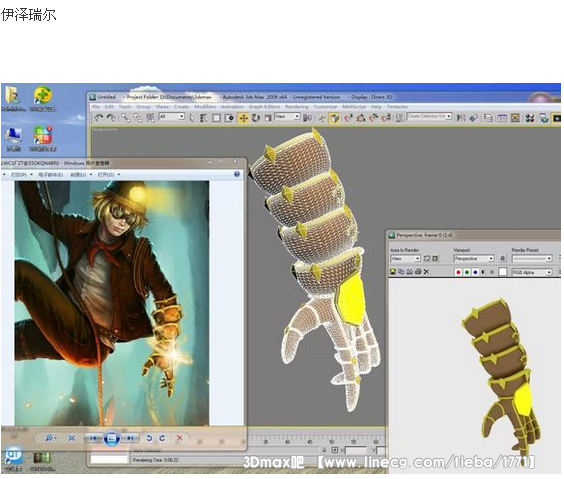Screen dimensions: 564x479
Task: Toggle the alpha channel display
Action: click(483, 272)
